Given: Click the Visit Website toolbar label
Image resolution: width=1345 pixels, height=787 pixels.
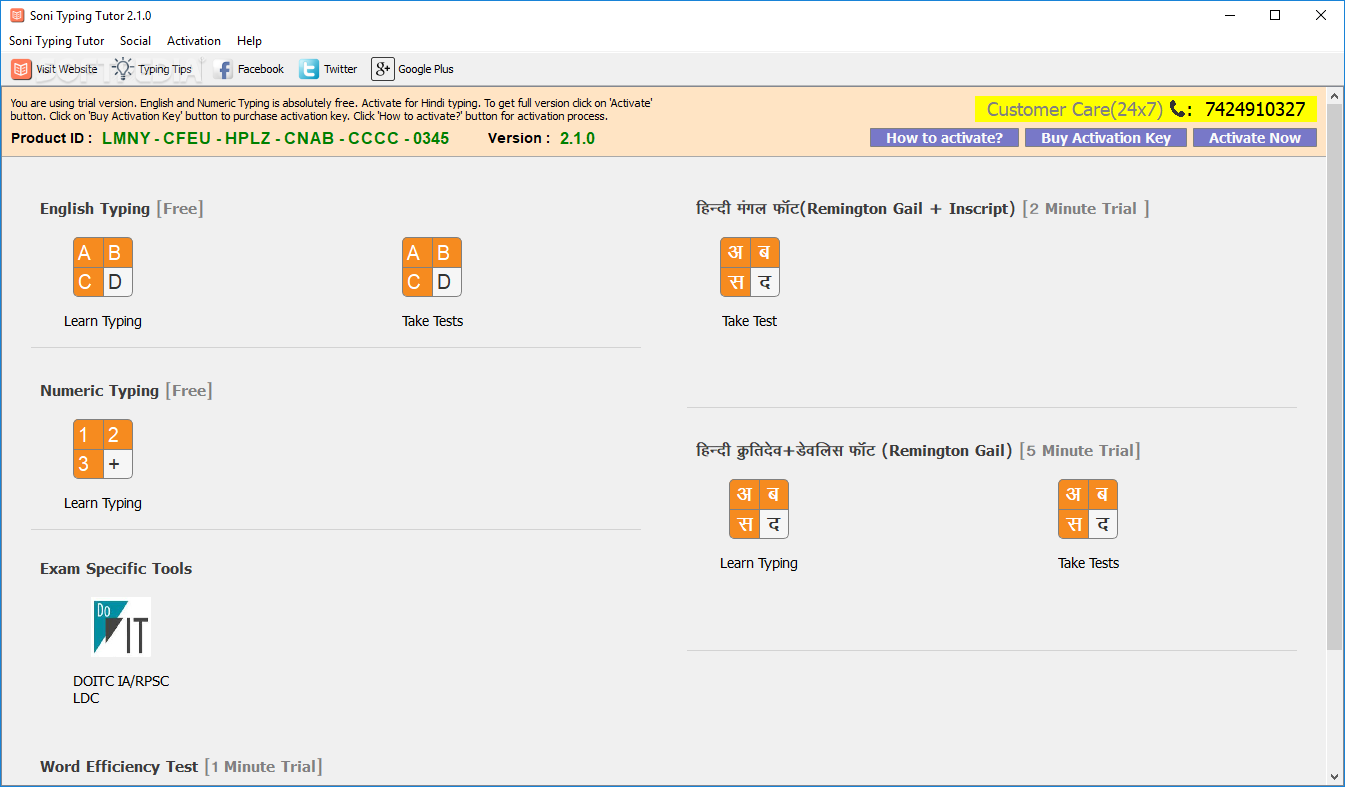Looking at the screenshot, I should (x=67, y=69).
